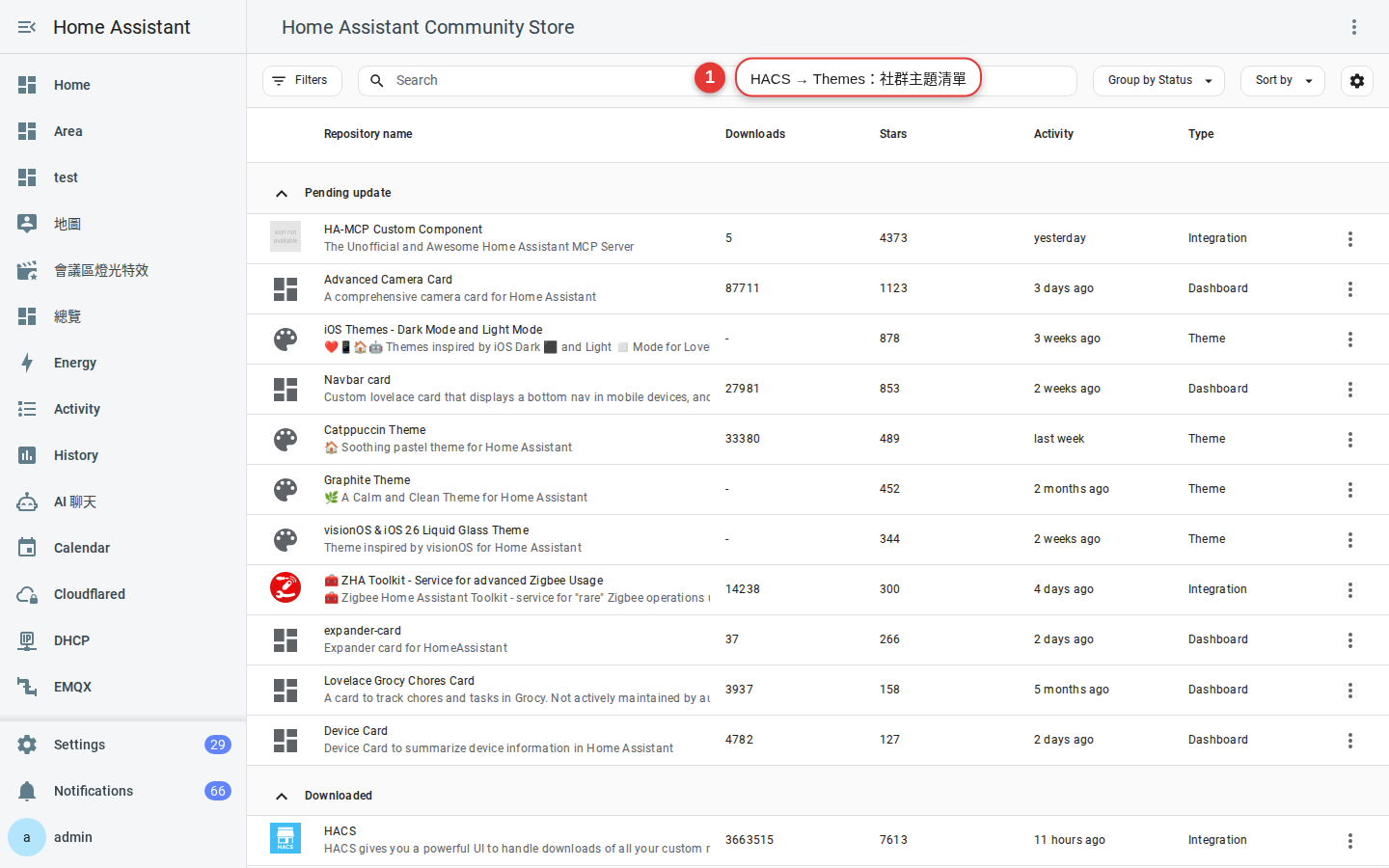Open the ZHA Toolkit repository row
The image size is (1389, 868).
click(x=818, y=590)
